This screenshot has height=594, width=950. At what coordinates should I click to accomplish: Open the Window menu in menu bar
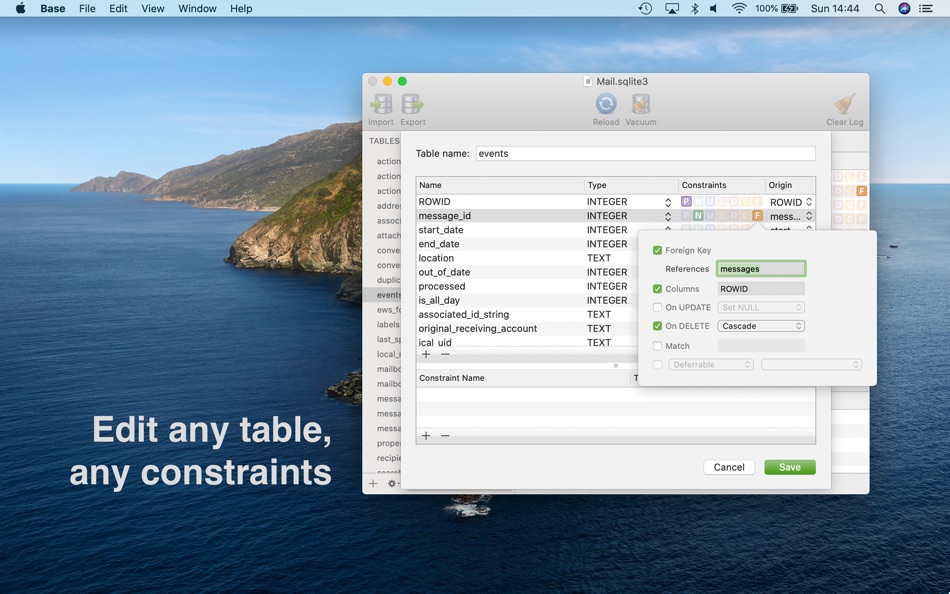[x=197, y=8]
